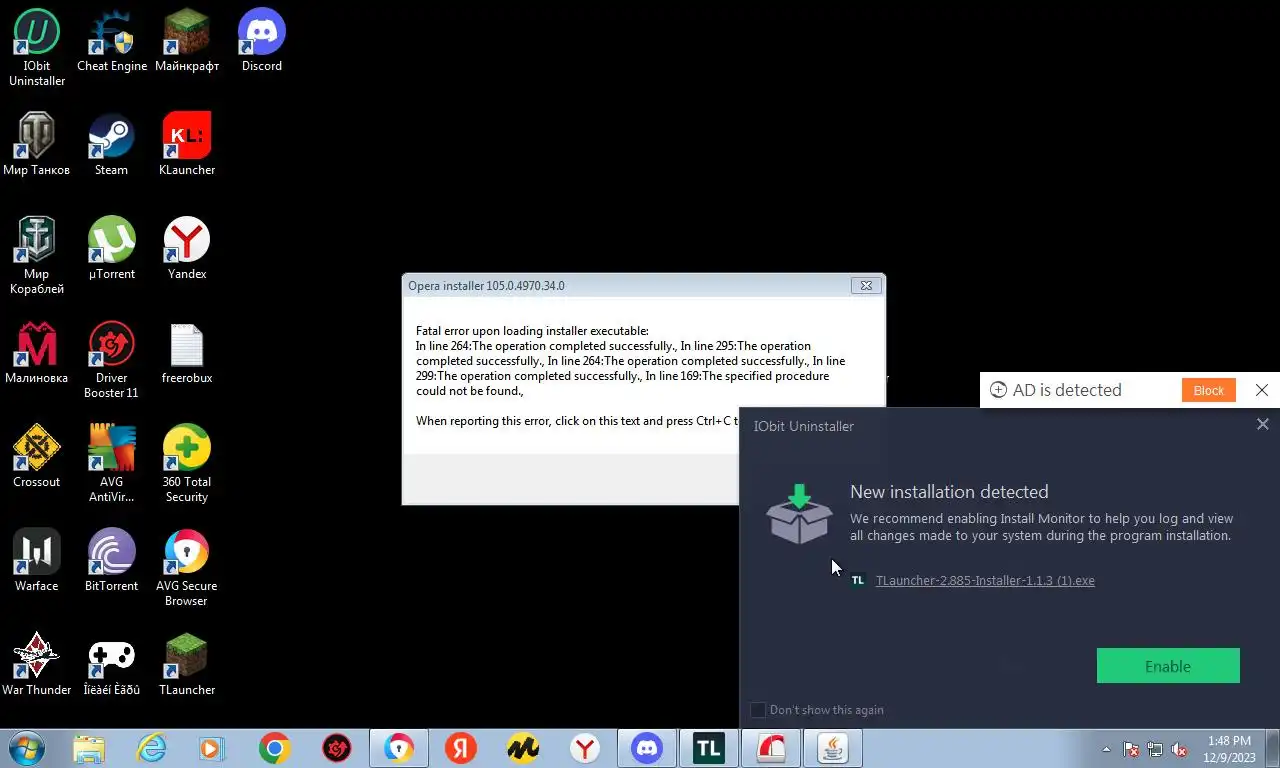Switch to Java taskbar button

coord(833,748)
